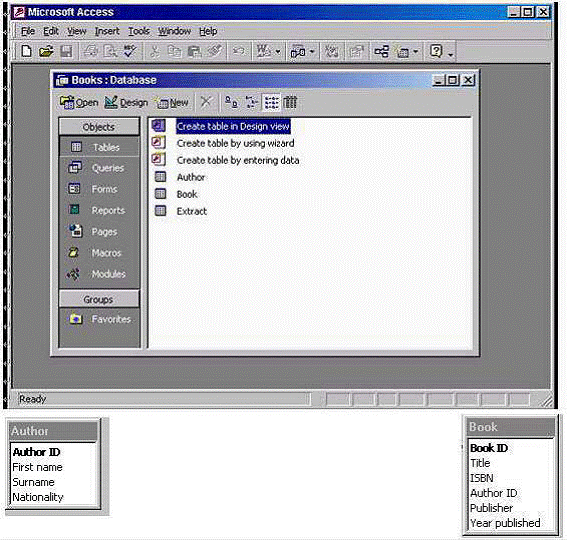The image size is (567, 540).
Task: Expand the New Object dropdown arrow
Action: 415,52
